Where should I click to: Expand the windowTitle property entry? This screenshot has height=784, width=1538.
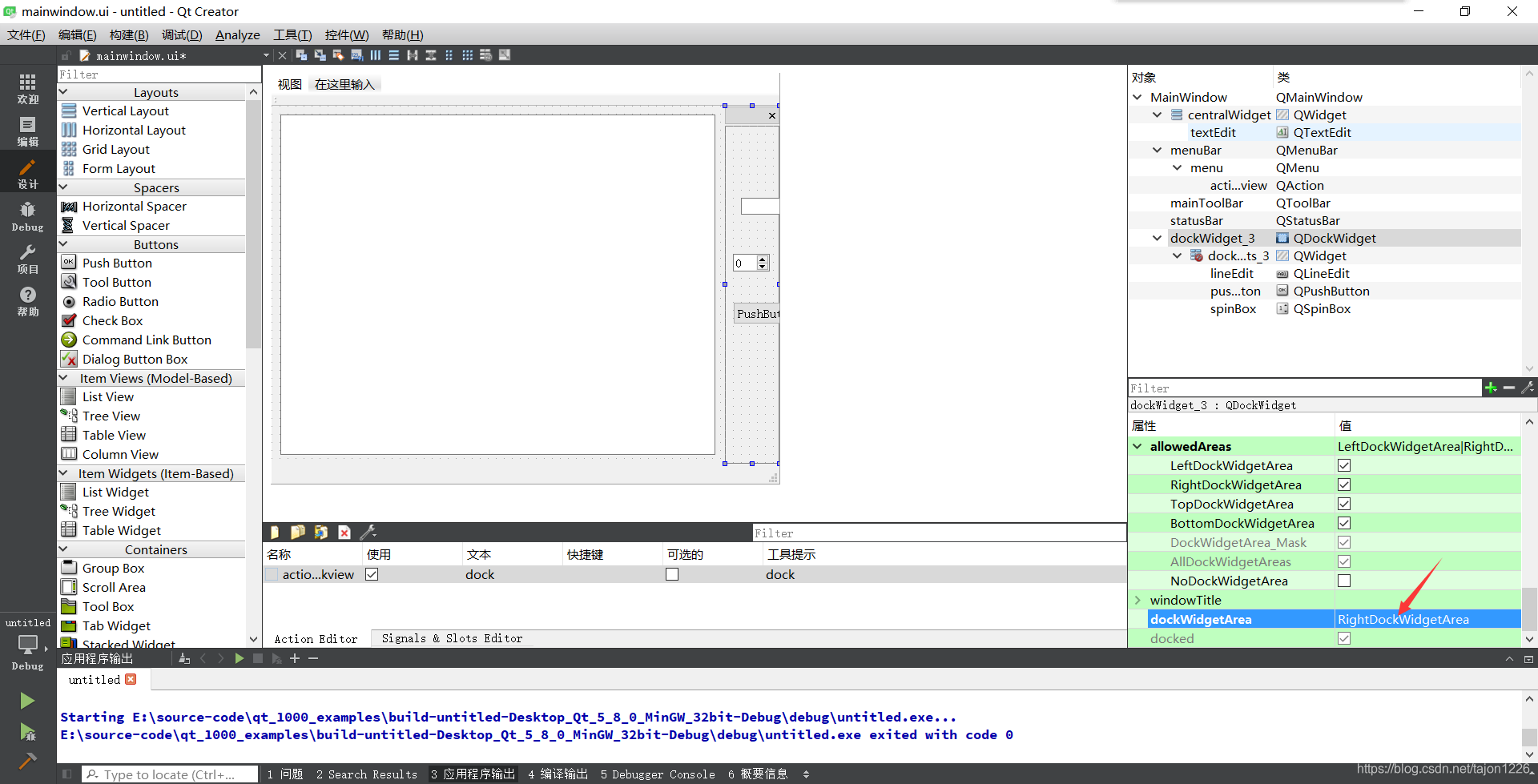1138,600
